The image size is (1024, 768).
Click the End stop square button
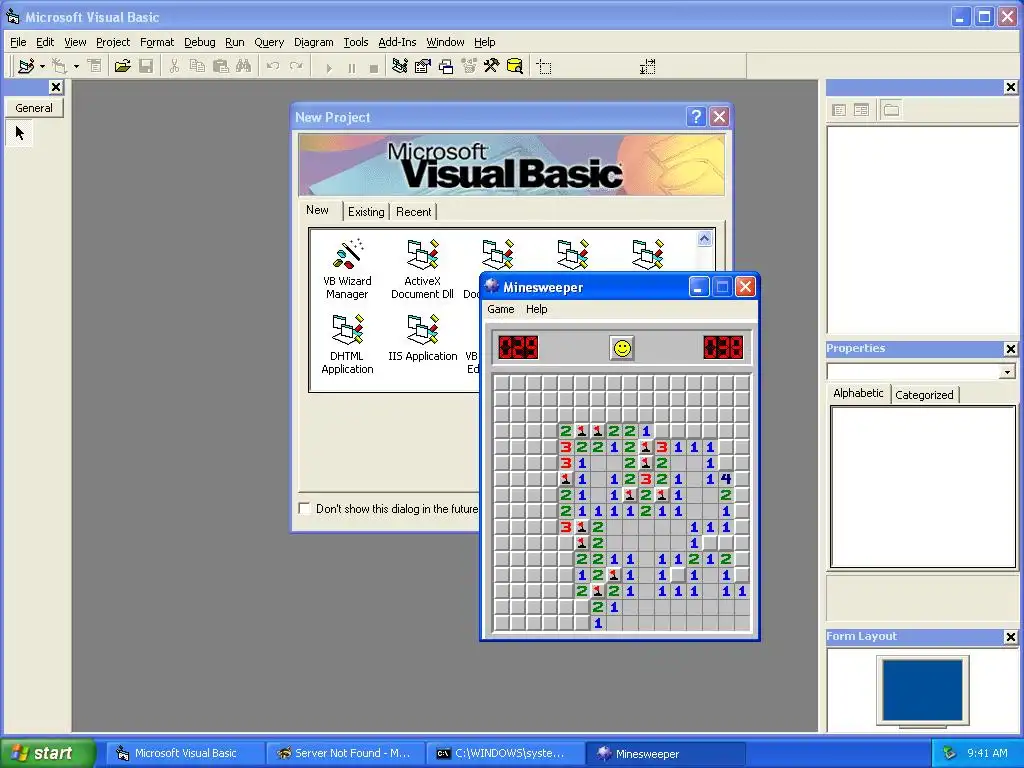(x=374, y=67)
